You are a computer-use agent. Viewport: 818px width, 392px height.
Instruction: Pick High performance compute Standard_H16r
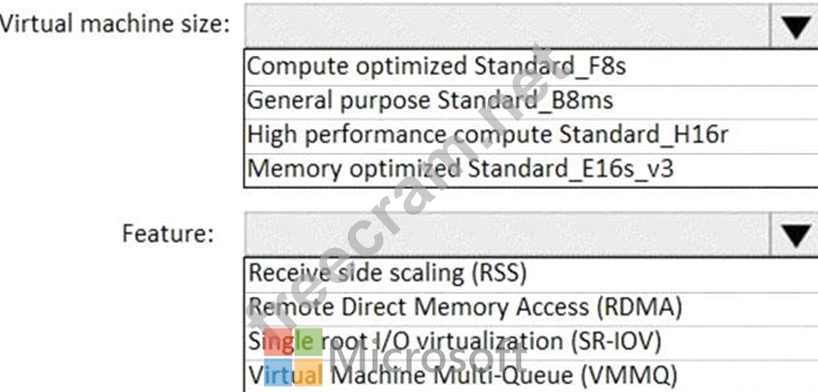(531, 135)
